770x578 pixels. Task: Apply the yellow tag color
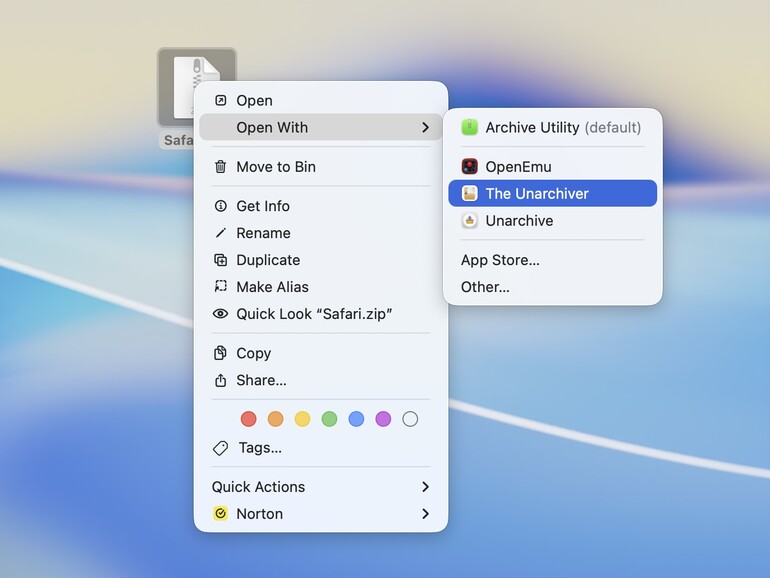302,419
